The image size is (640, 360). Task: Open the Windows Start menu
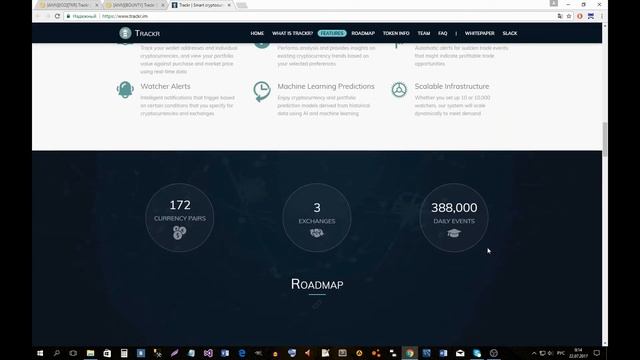[40, 353]
